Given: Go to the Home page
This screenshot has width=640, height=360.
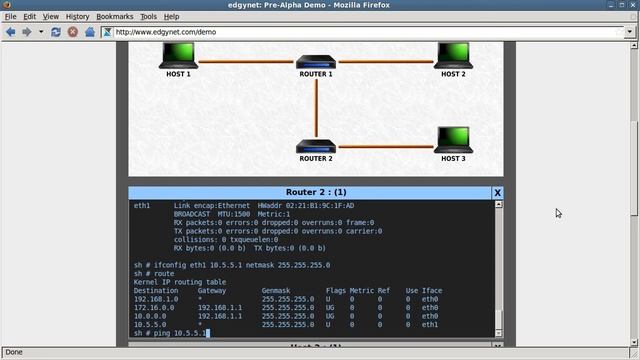Looking at the screenshot, I should tap(90, 32).
